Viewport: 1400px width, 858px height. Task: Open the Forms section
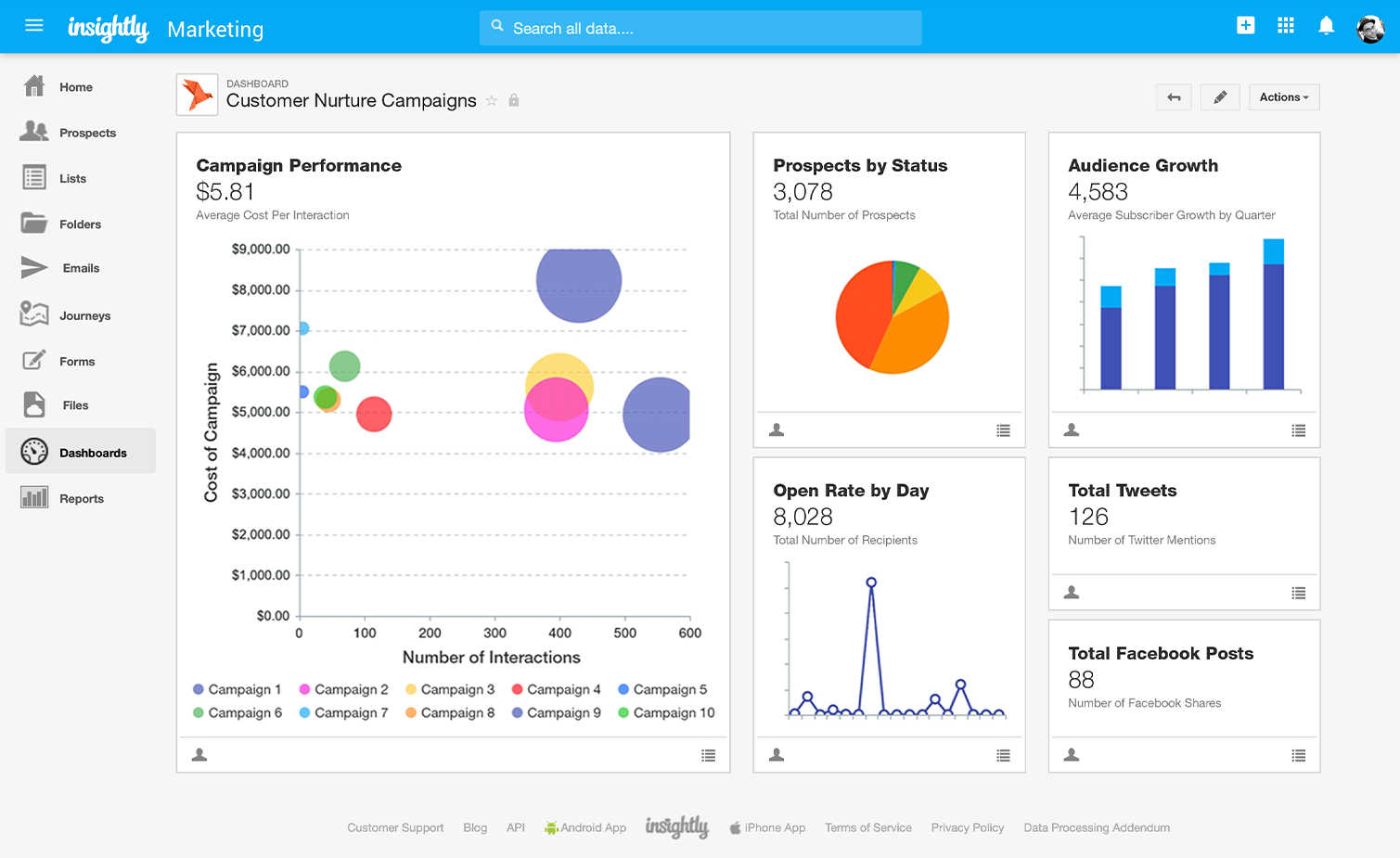(x=77, y=361)
